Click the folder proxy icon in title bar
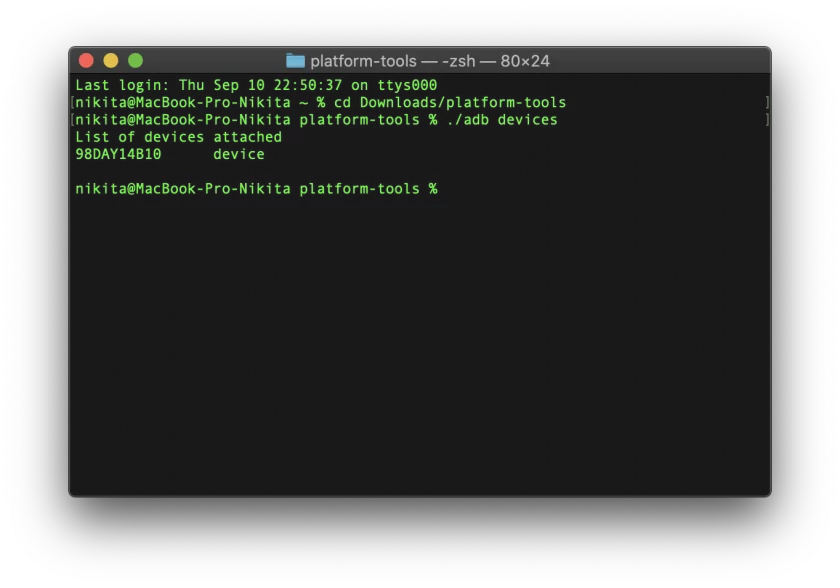Viewport: 840px width, 588px height. pyautogui.click(x=295, y=61)
